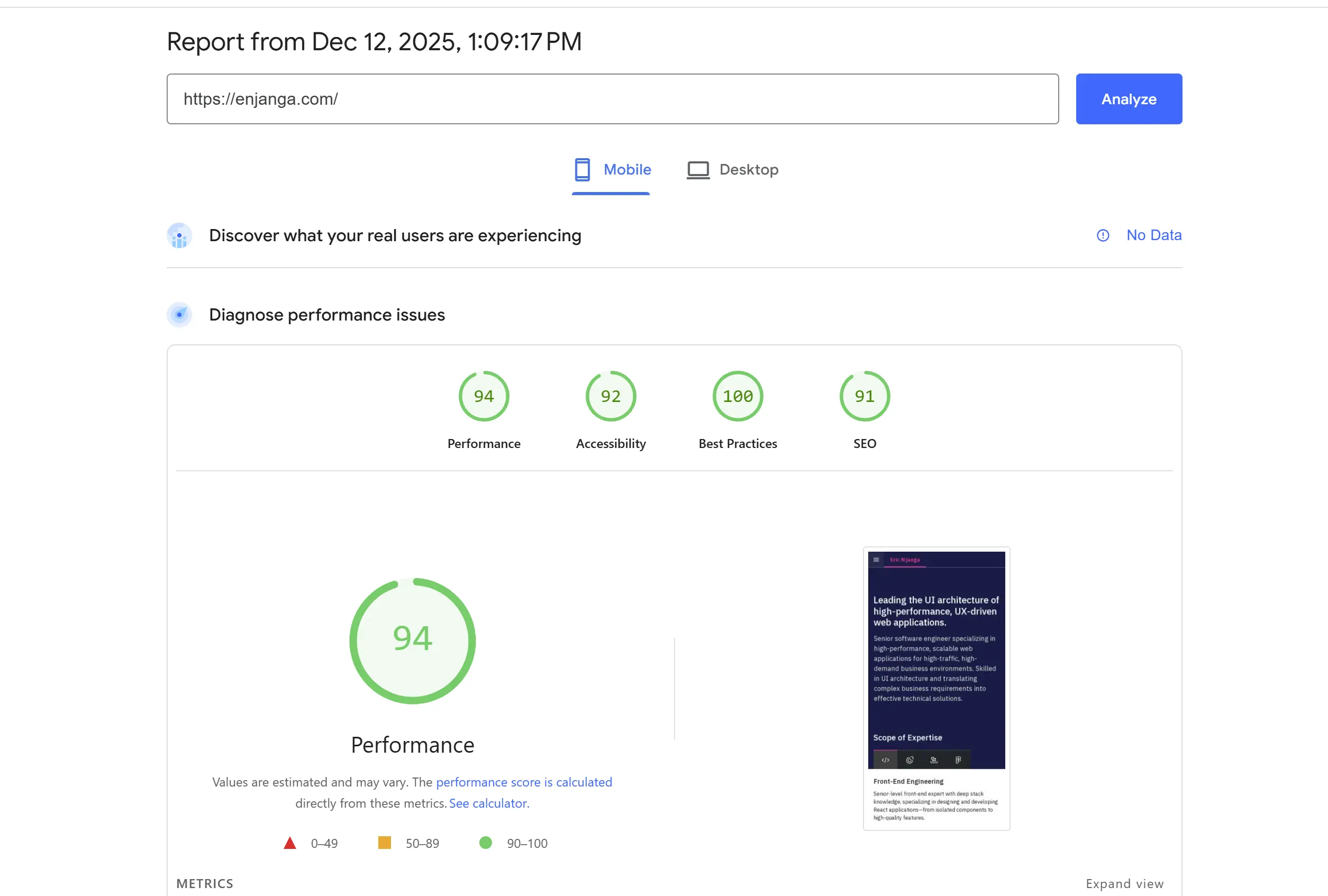
Task: Switch to the Mobile tab
Action: (x=612, y=170)
